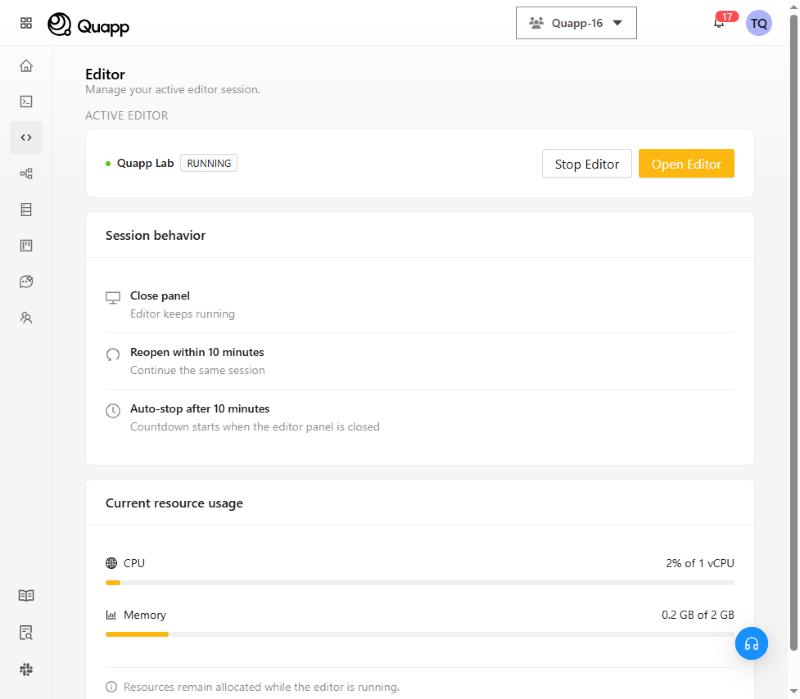Click the Session behavior heading
800x699 pixels.
coord(155,235)
